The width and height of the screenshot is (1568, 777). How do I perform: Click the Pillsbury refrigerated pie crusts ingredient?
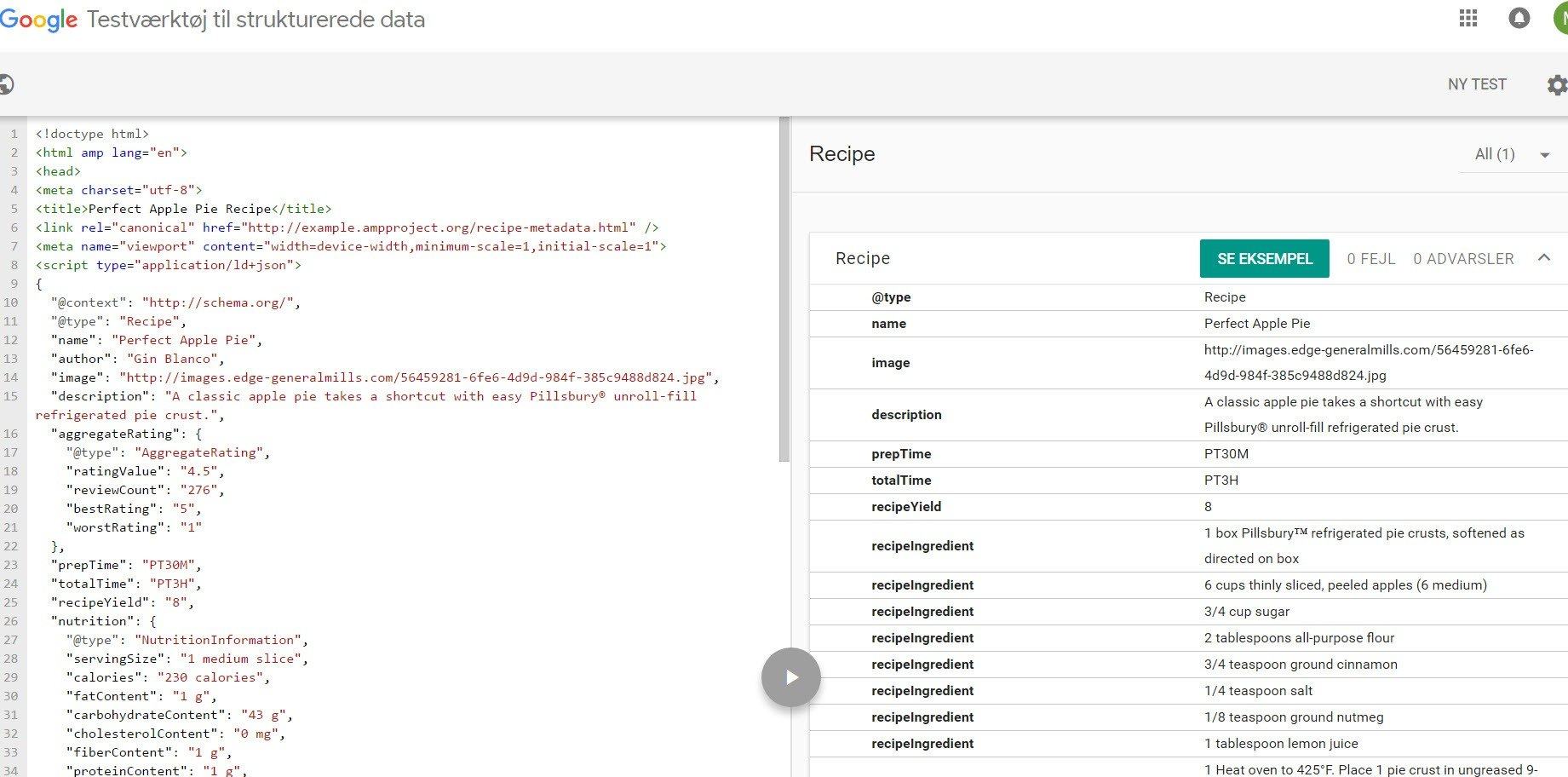coord(1364,546)
